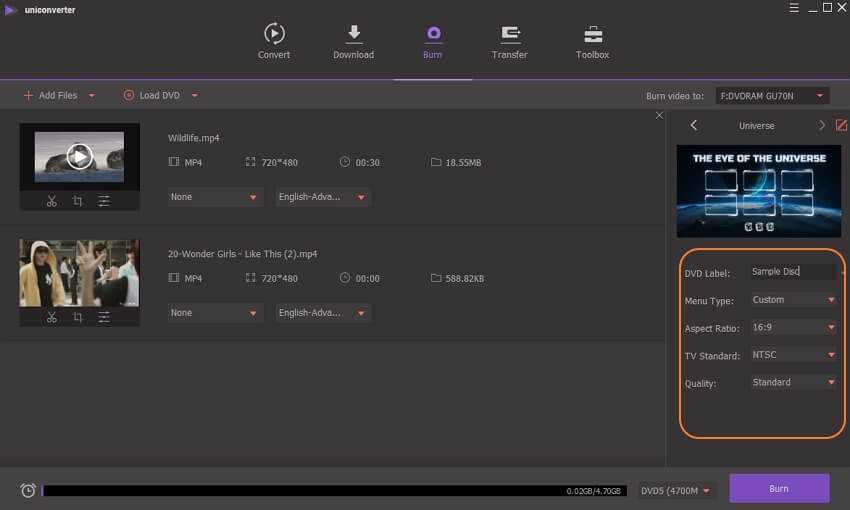Image resolution: width=850 pixels, height=510 pixels.
Task: Open the Toolbox tab
Action: (592, 42)
